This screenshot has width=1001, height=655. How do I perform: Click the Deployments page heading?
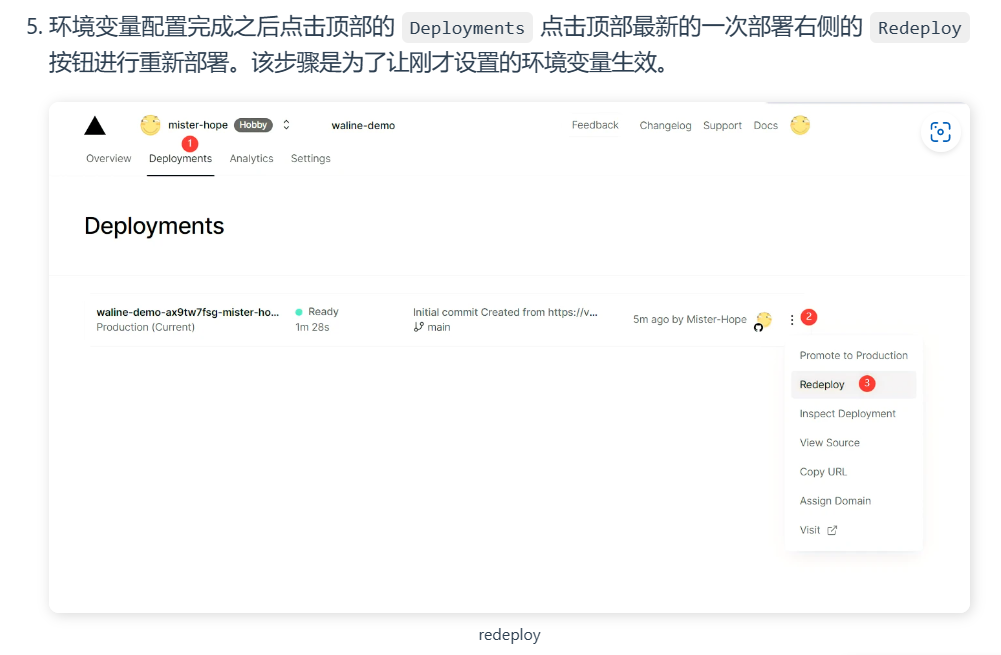coord(154,226)
